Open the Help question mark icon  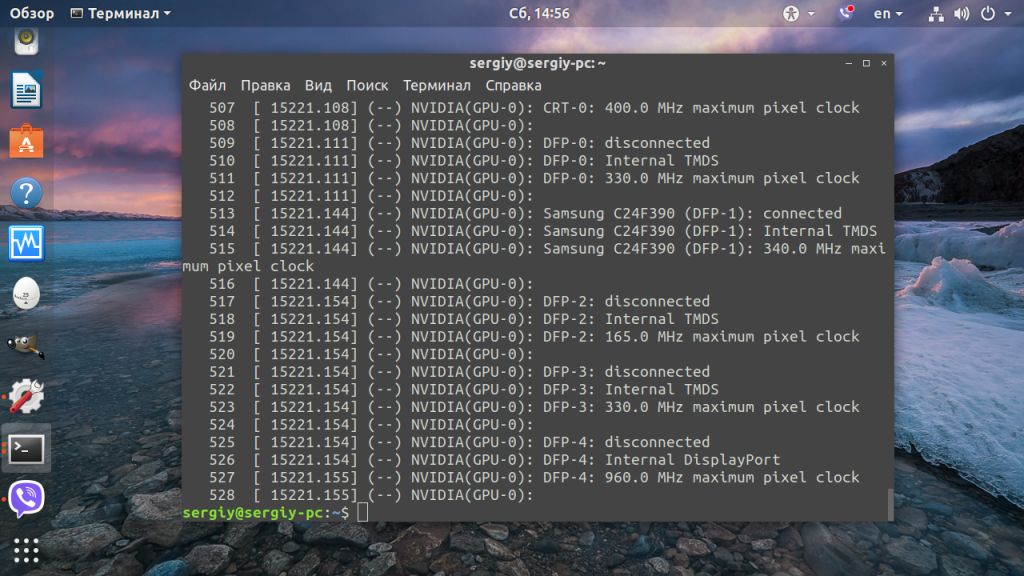click(x=26, y=192)
